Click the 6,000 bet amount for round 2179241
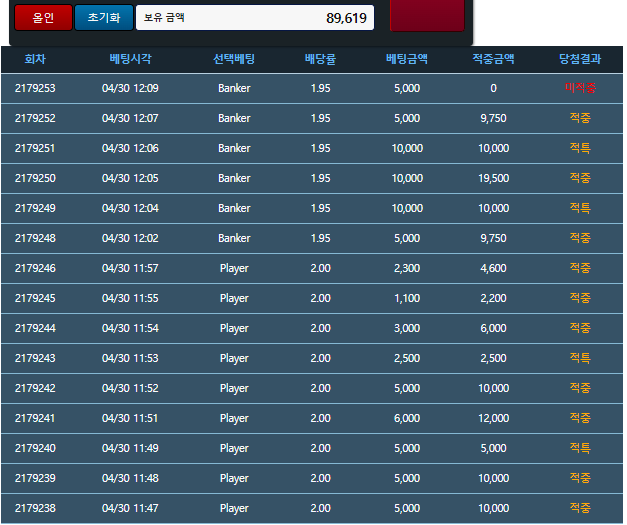Screen dimensions: 627x525 pyautogui.click(x=407, y=419)
